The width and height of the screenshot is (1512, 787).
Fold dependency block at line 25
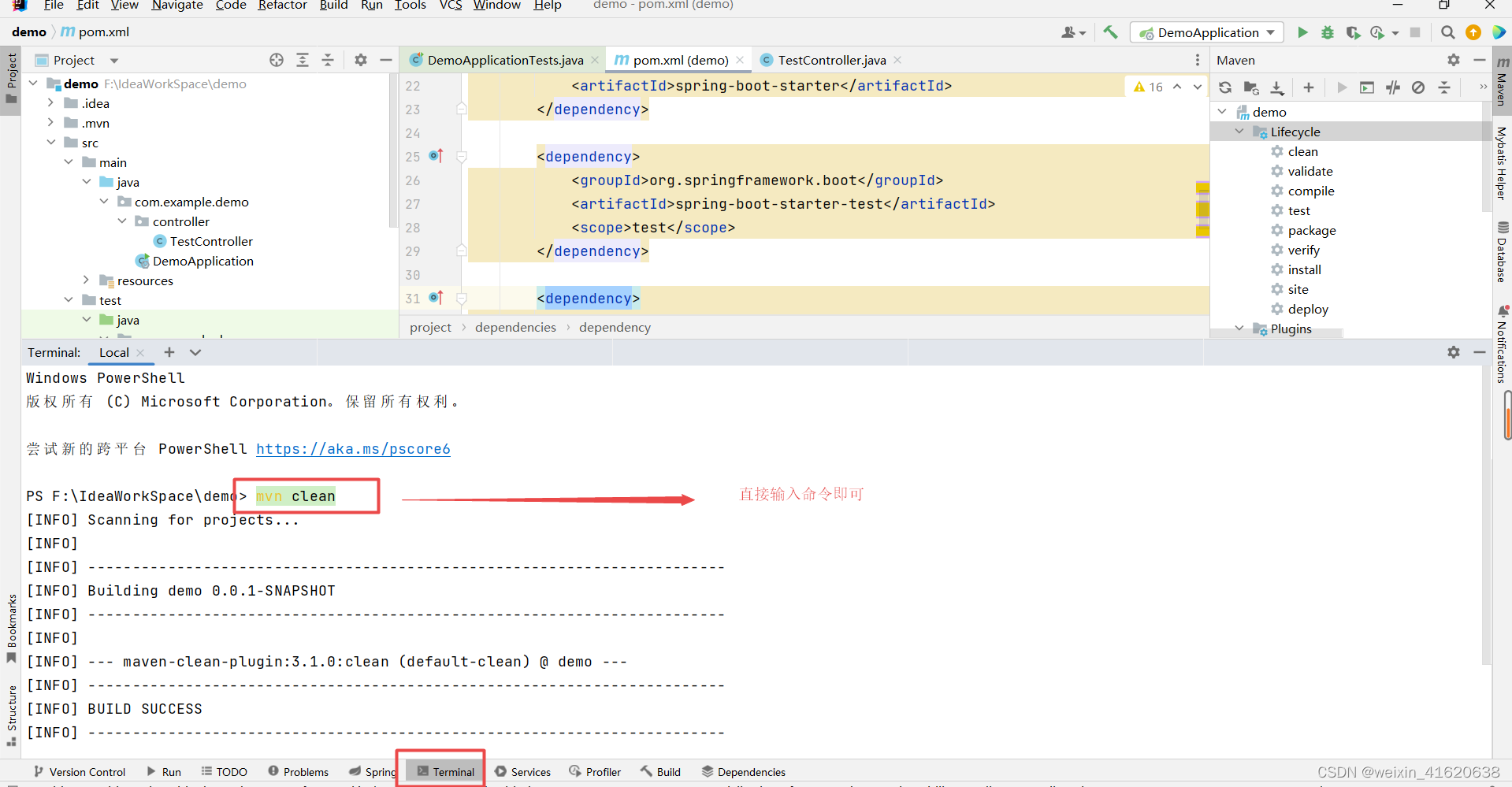[x=462, y=157]
